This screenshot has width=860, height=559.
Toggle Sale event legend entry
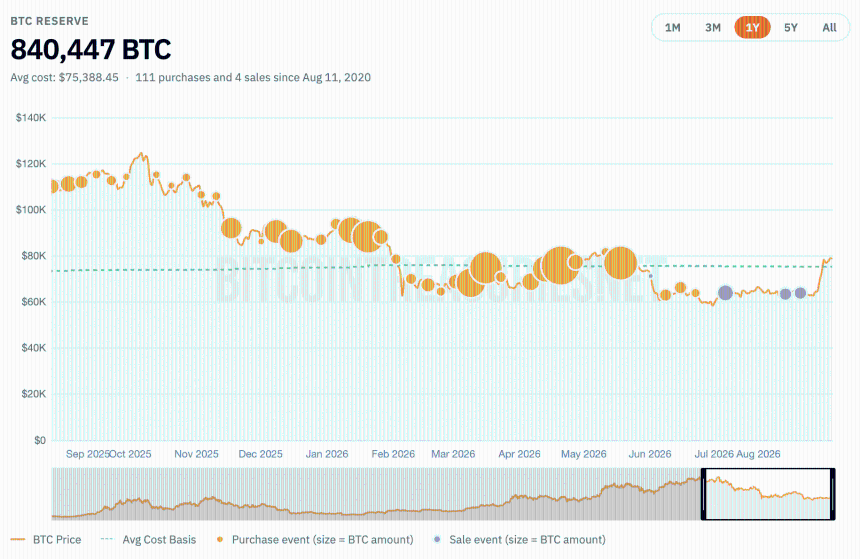click(519, 540)
